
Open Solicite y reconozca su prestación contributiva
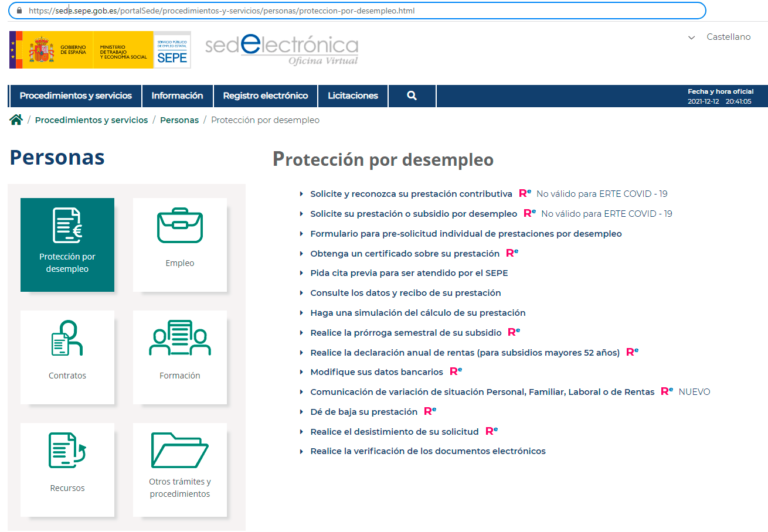411,194
